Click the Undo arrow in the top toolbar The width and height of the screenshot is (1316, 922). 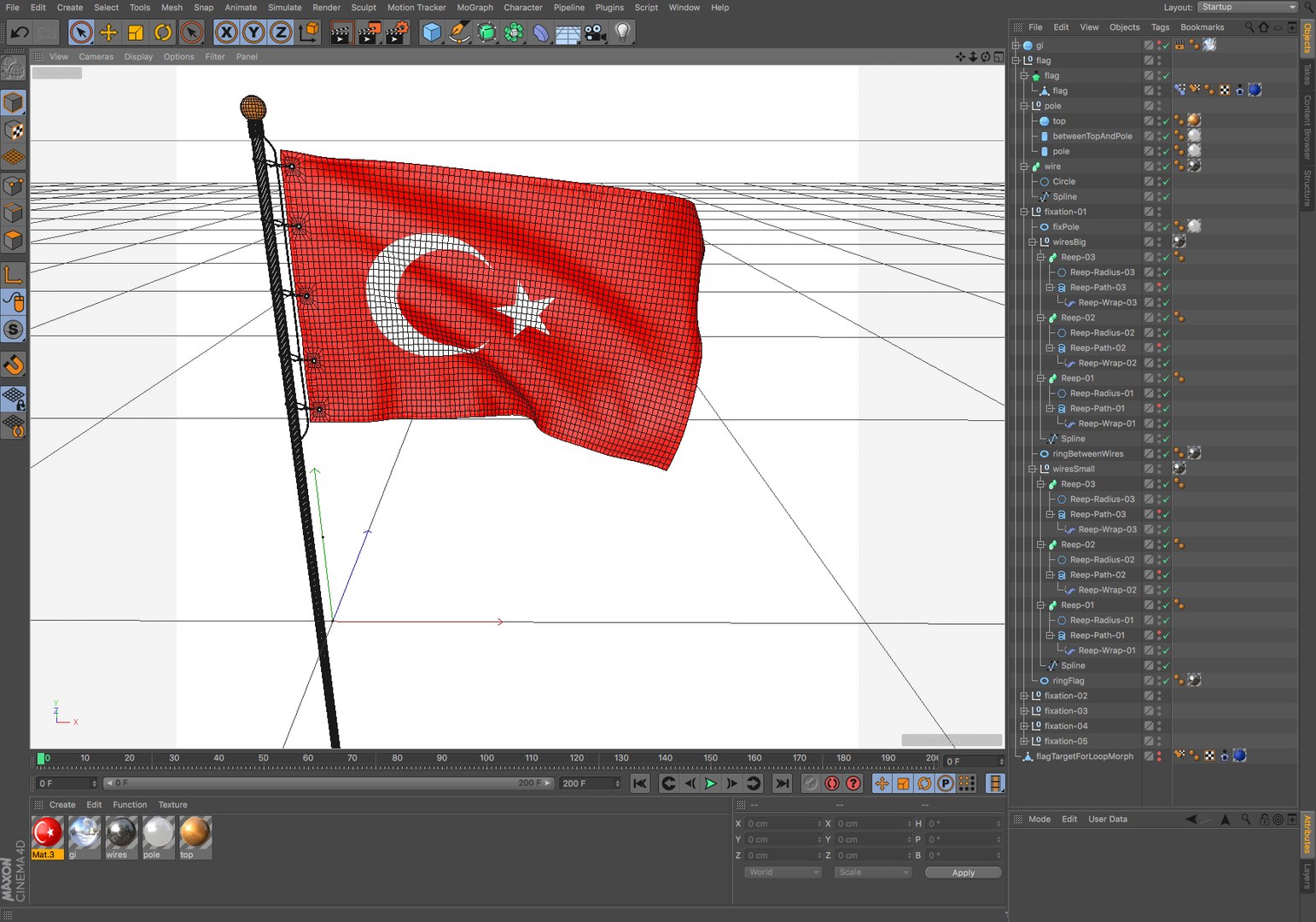tap(20, 32)
